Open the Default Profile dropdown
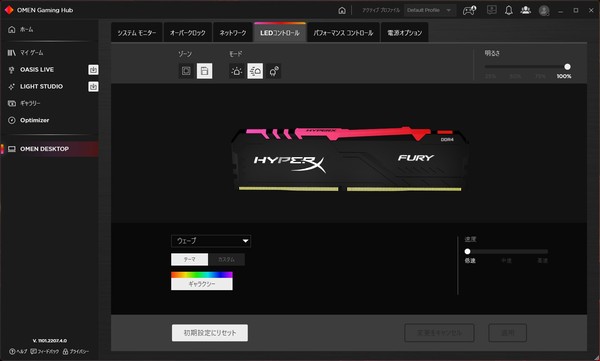The height and width of the screenshot is (361, 600). point(430,10)
